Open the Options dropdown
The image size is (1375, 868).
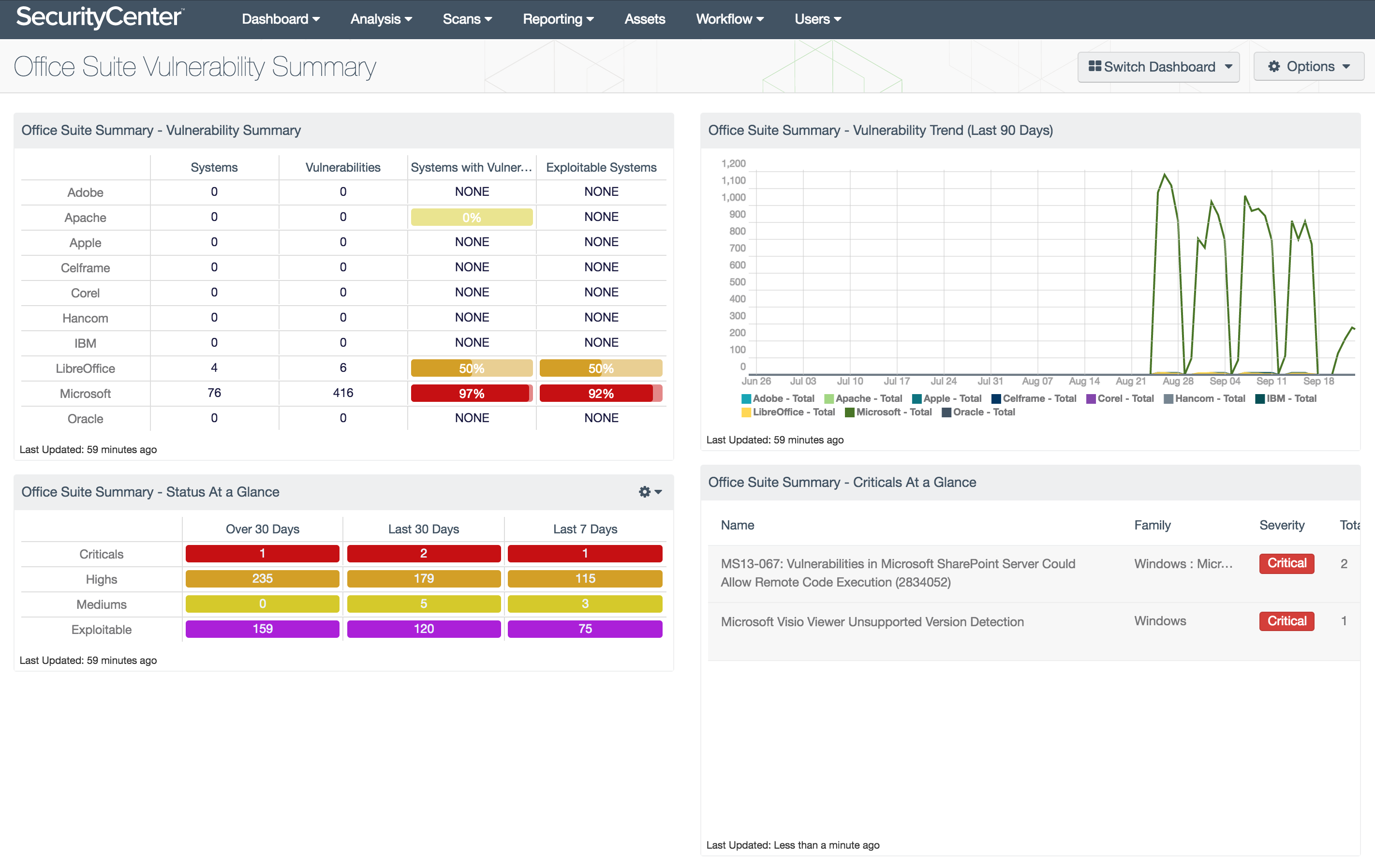coord(1308,67)
